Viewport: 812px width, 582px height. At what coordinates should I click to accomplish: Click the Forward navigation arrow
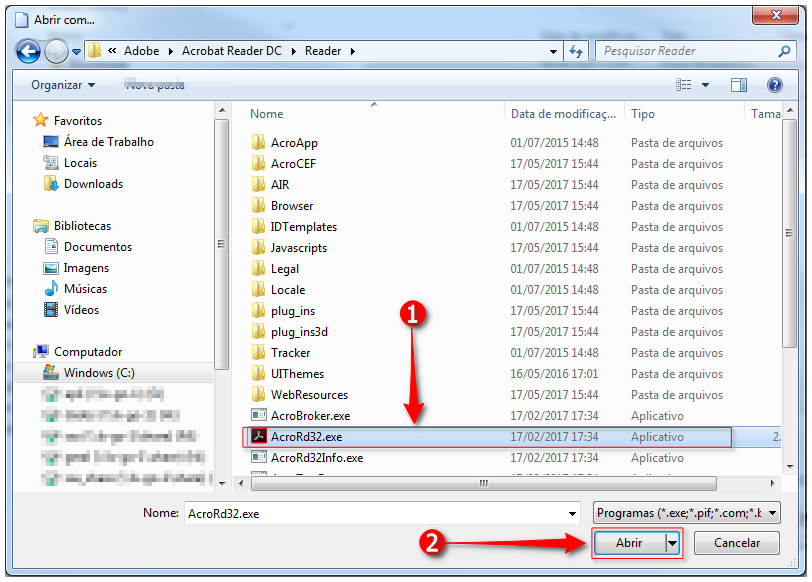click(56, 51)
